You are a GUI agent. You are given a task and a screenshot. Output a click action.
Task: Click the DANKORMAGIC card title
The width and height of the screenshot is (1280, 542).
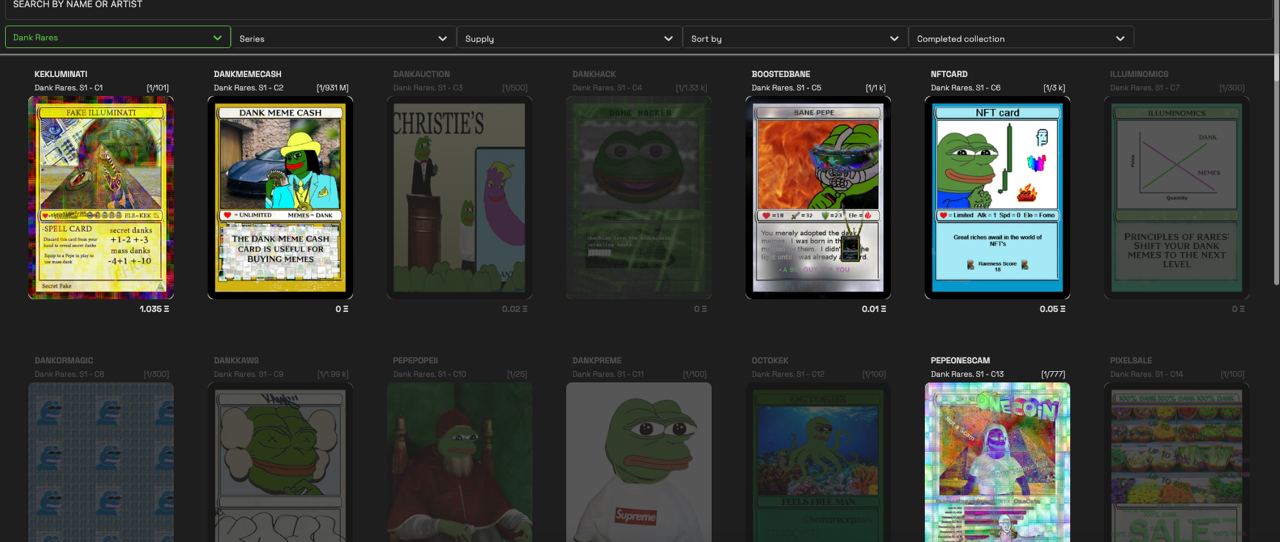click(x=63, y=360)
